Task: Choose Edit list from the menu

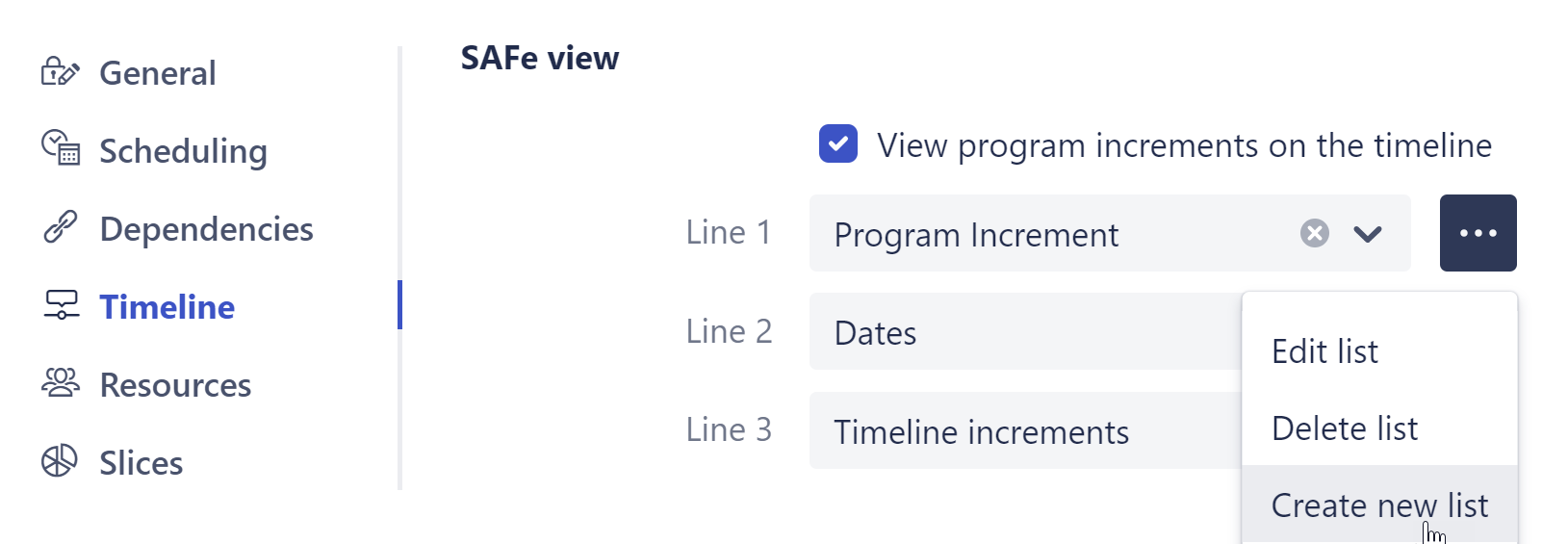Action: [x=1324, y=351]
